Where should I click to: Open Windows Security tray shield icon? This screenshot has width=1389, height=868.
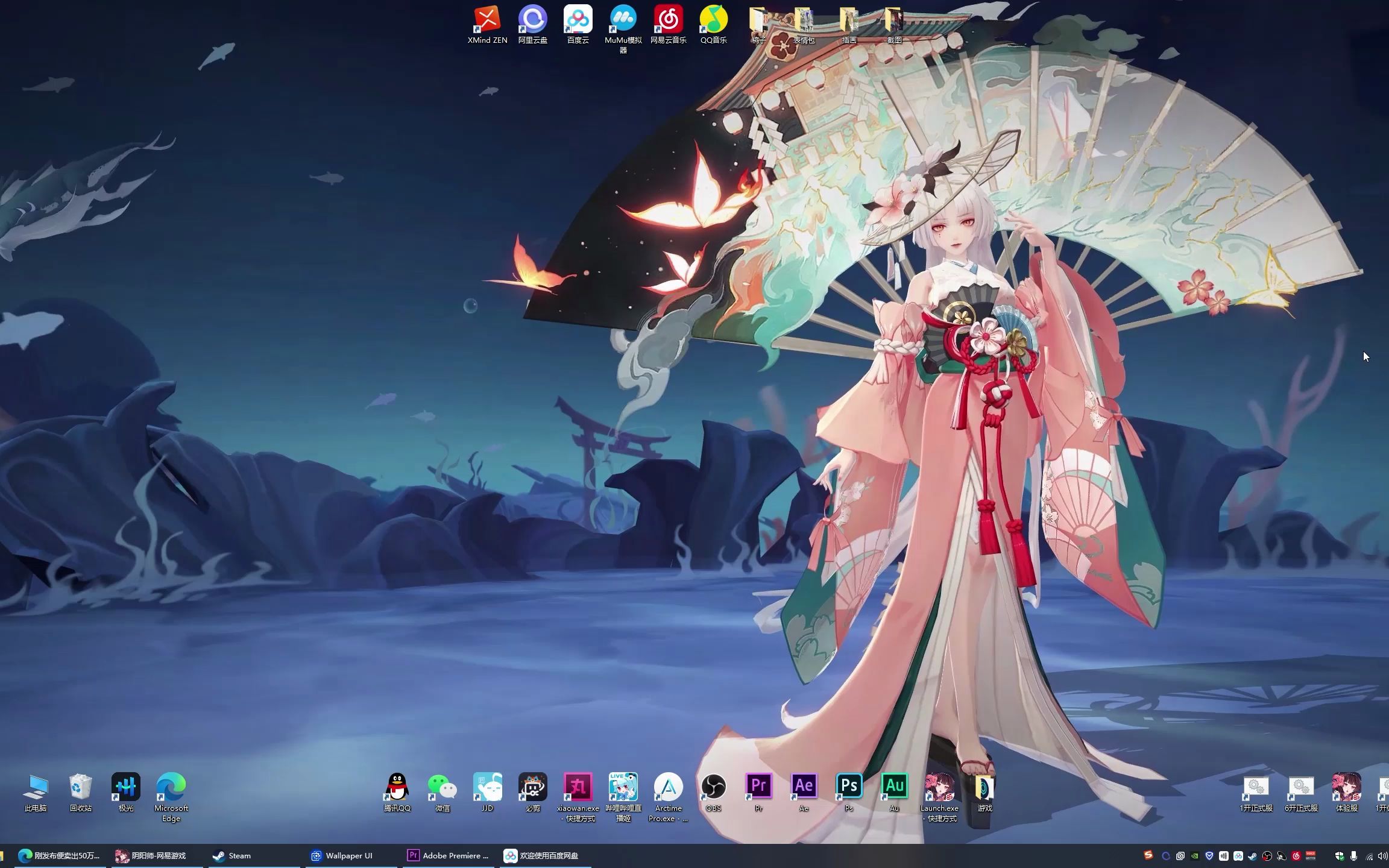coord(1340,856)
